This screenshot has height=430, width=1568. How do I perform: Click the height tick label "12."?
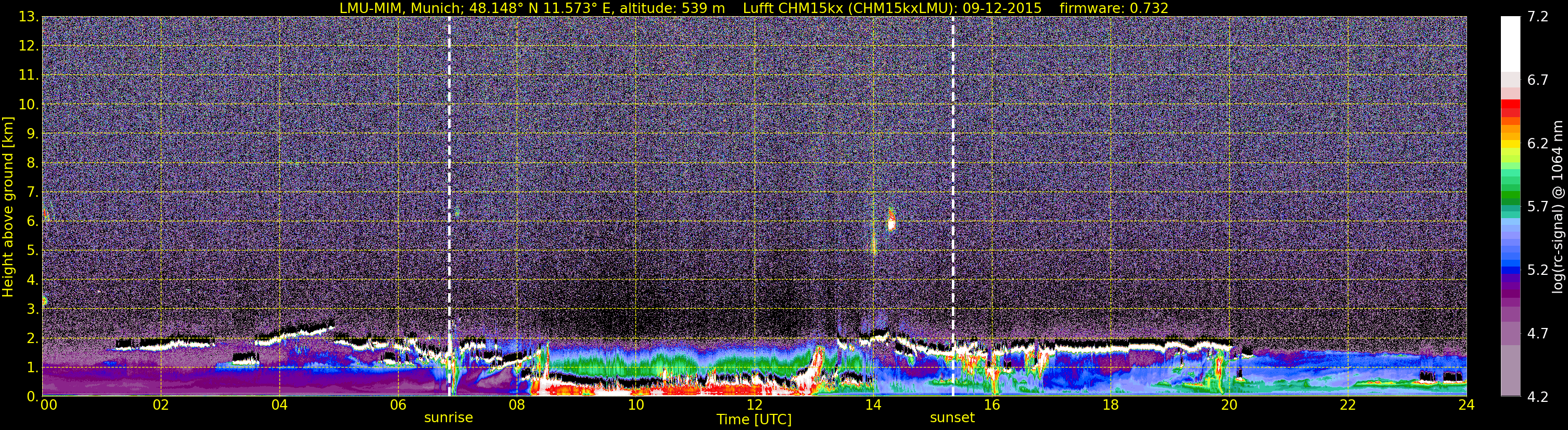click(29, 46)
